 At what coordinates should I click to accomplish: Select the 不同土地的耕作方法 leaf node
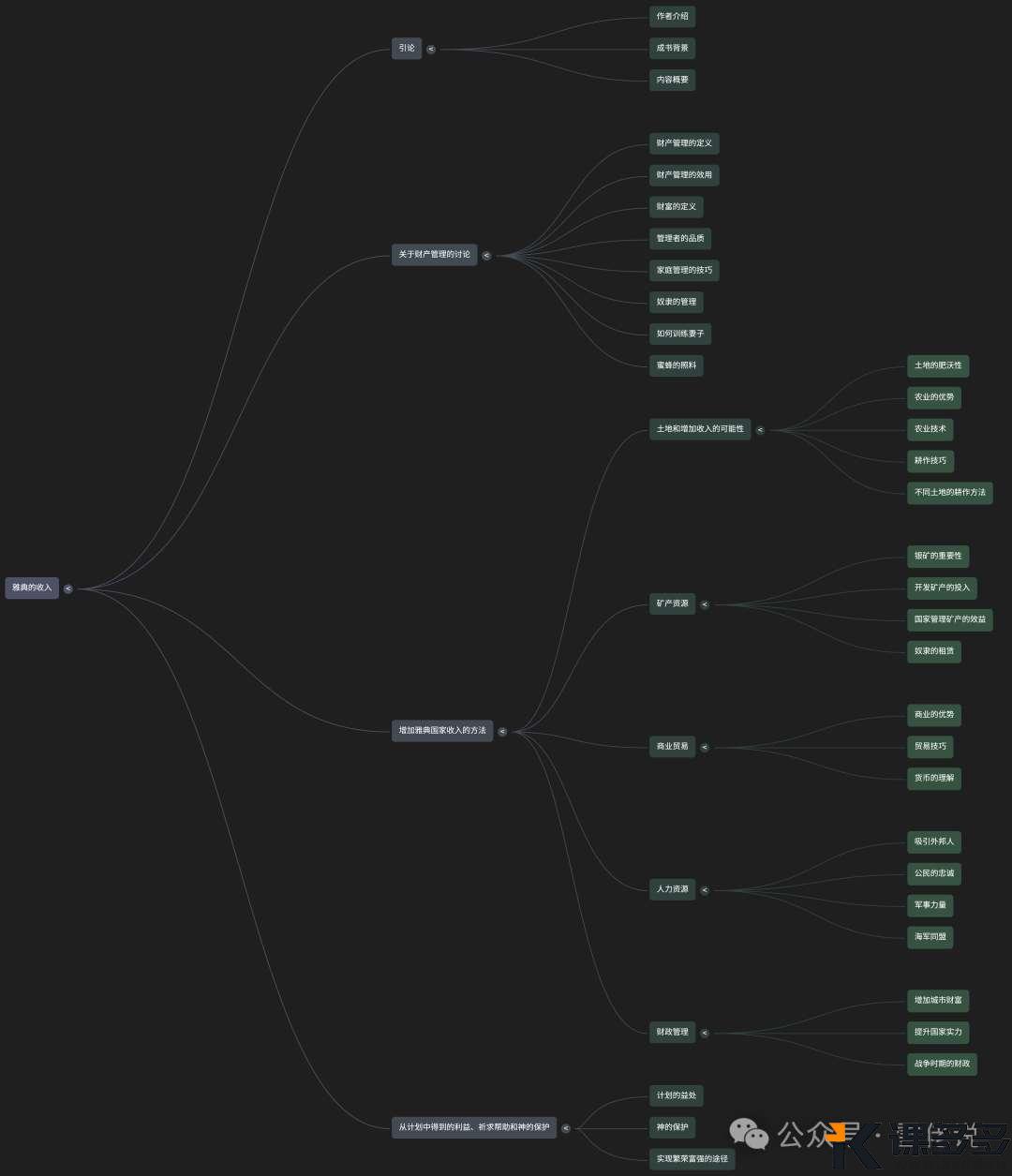click(949, 493)
